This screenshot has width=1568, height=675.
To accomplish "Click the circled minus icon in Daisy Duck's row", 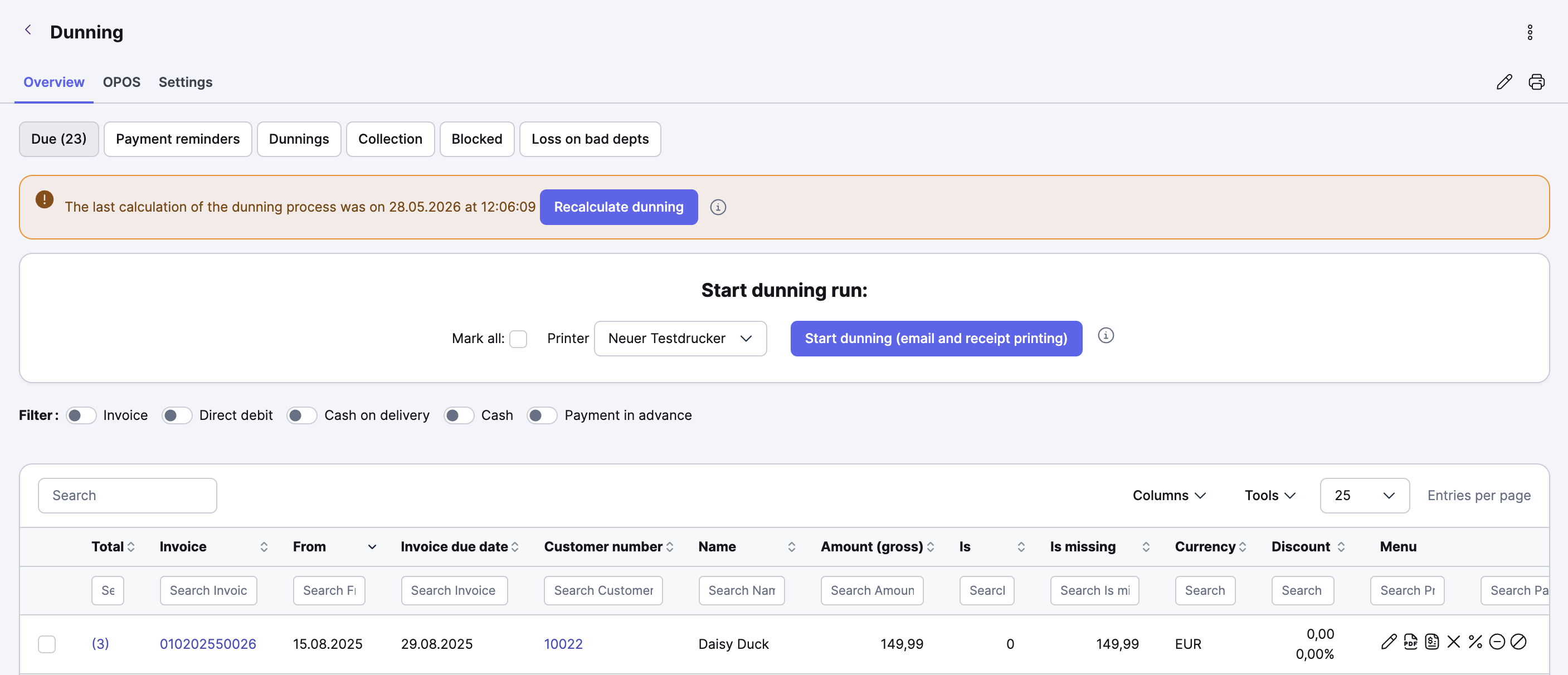I will pyautogui.click(x=1497, y=642).
